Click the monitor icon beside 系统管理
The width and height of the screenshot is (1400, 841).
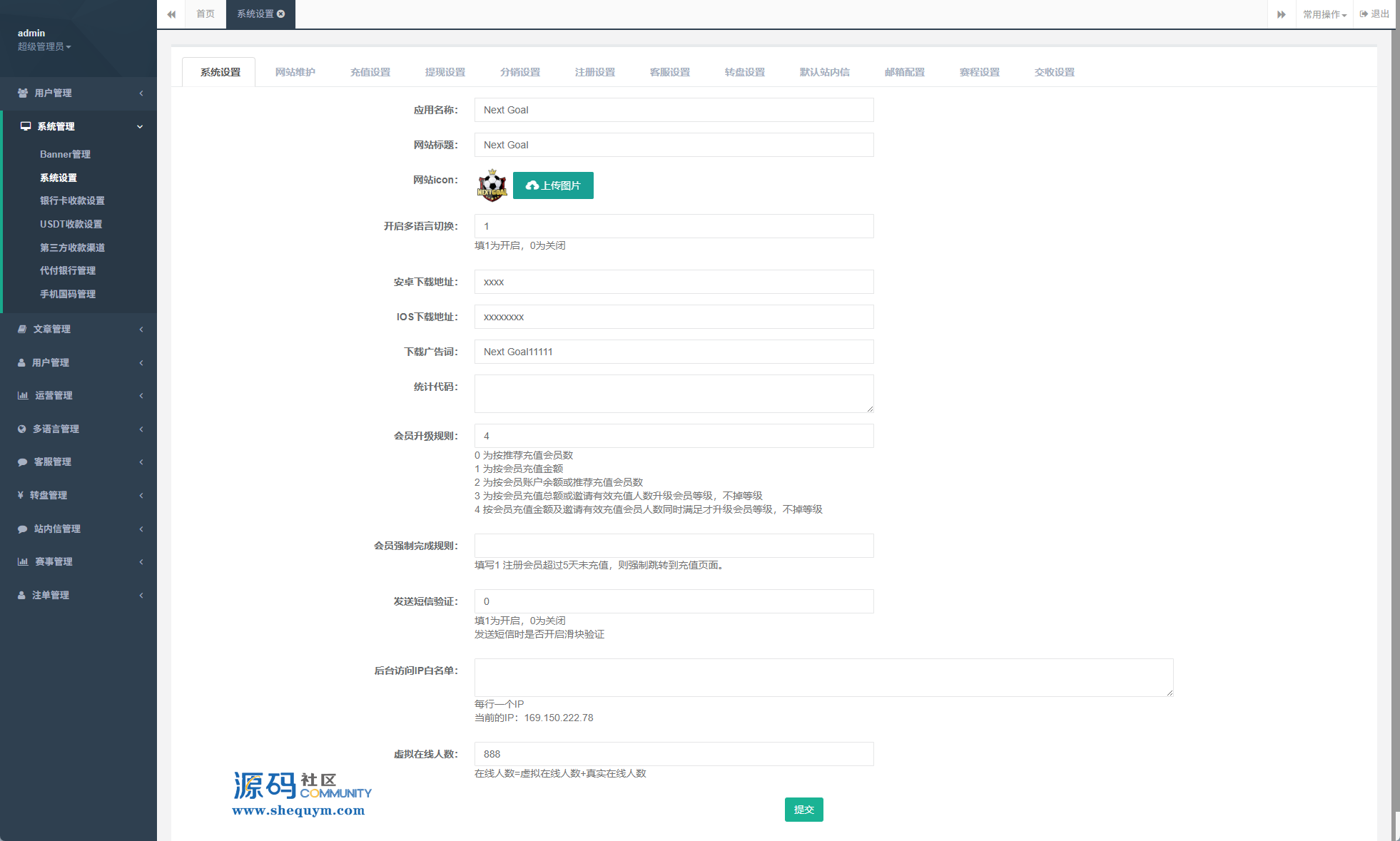[26, 126]
